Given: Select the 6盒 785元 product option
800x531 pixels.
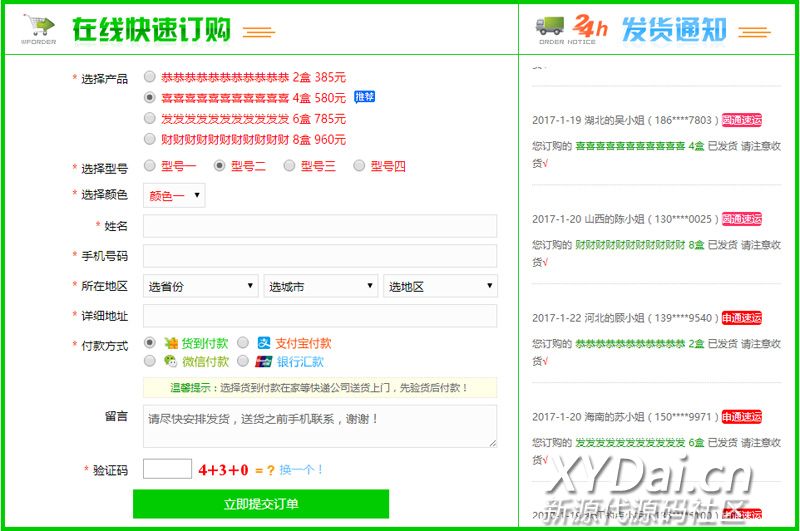Looking at the screenshot, I should 149,118.
